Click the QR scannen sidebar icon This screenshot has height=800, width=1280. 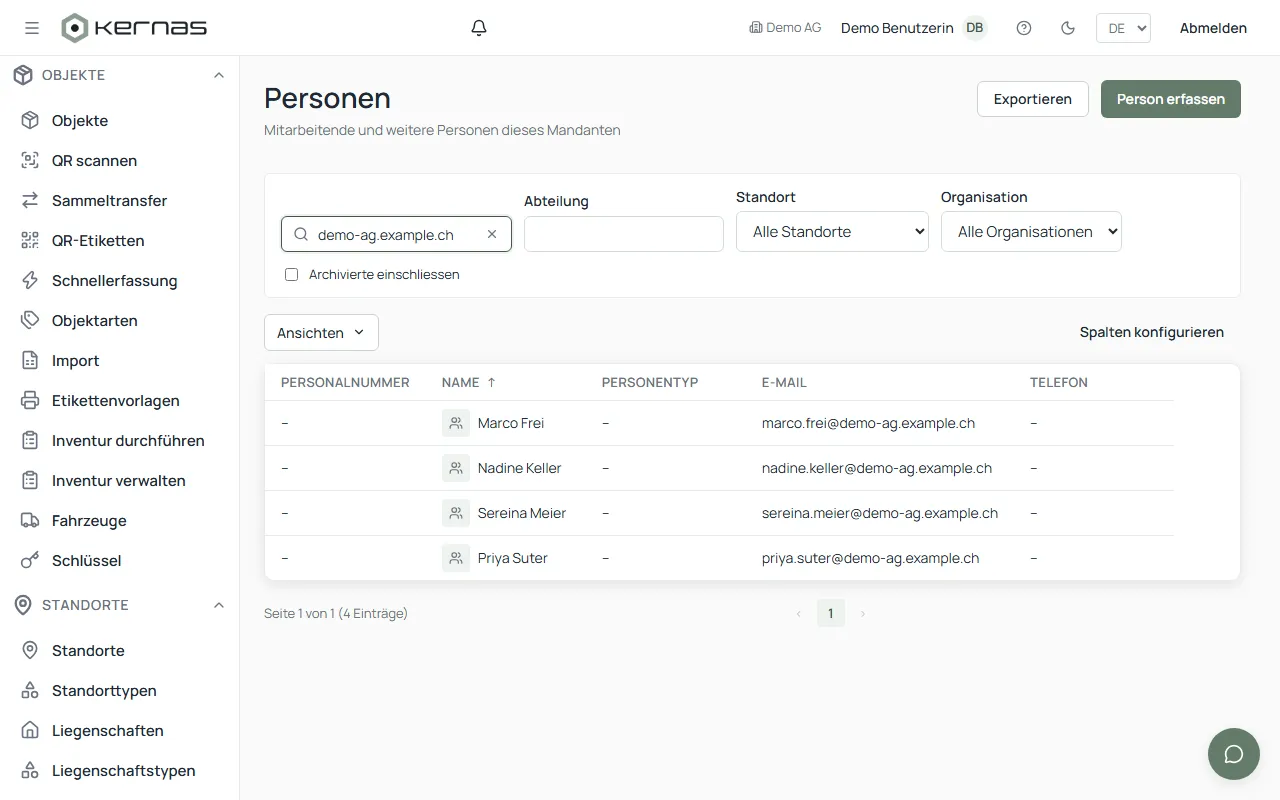pos(31,160)
